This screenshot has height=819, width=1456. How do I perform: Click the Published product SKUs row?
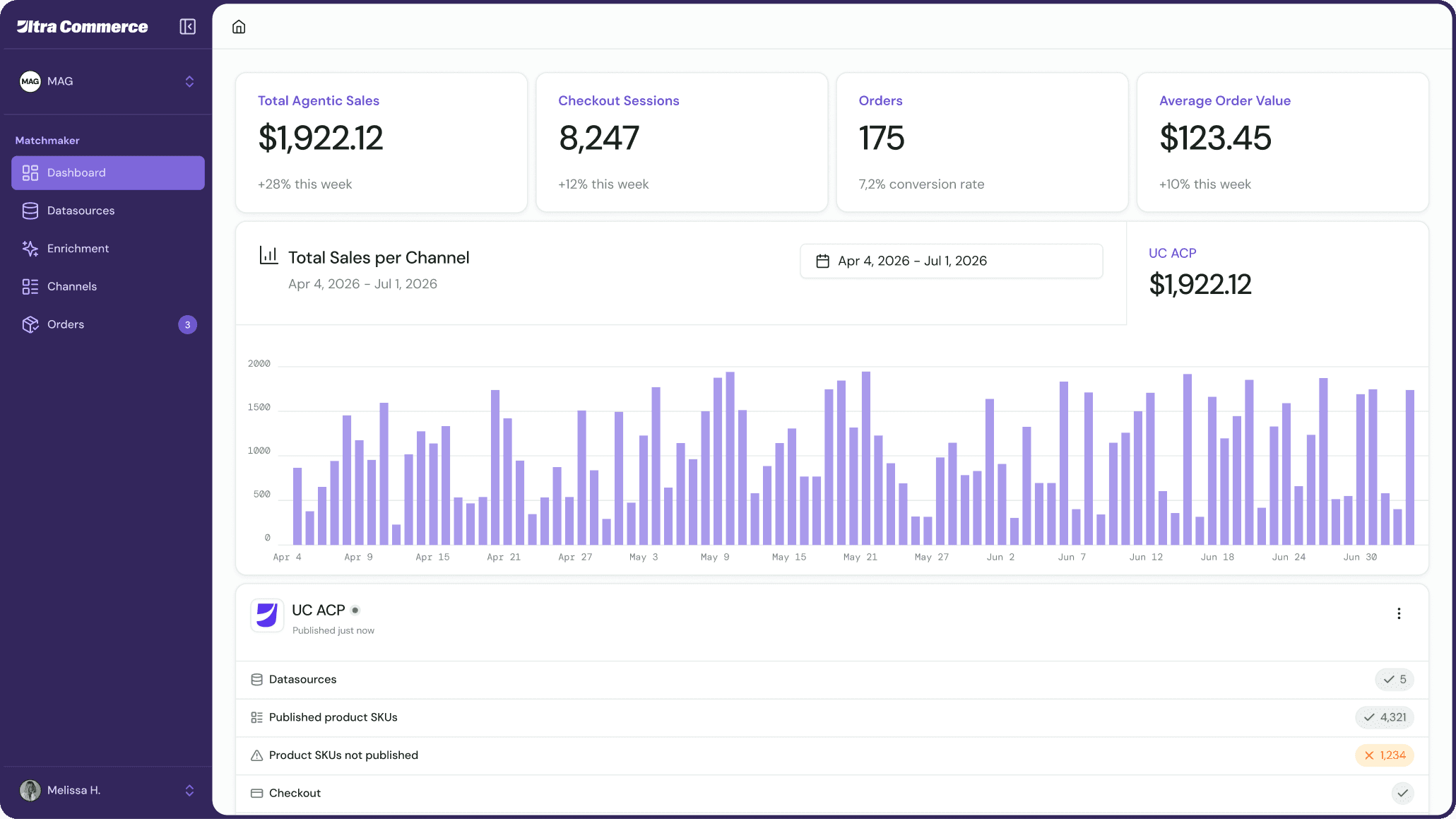333,717
